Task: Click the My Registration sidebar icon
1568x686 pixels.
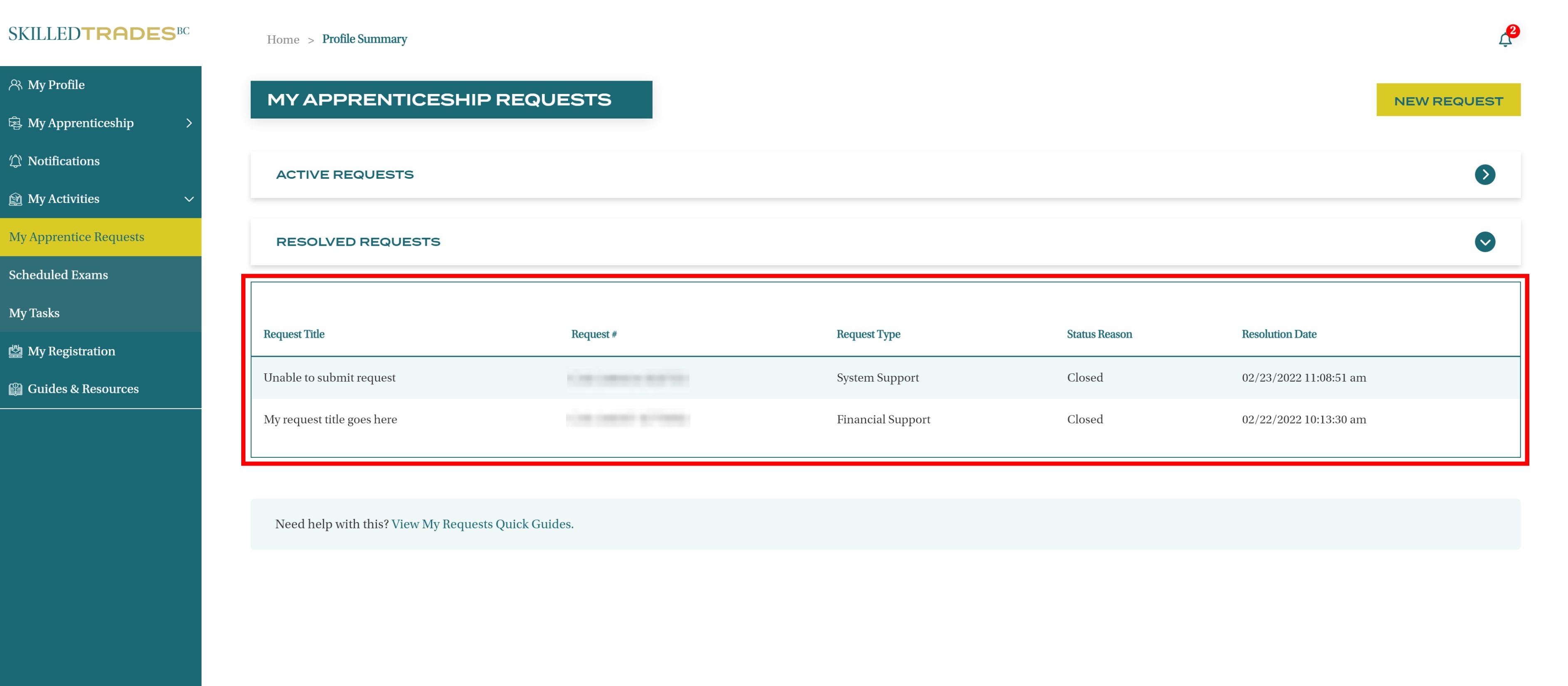Action: pyautogui.click(x=15, y=351)
